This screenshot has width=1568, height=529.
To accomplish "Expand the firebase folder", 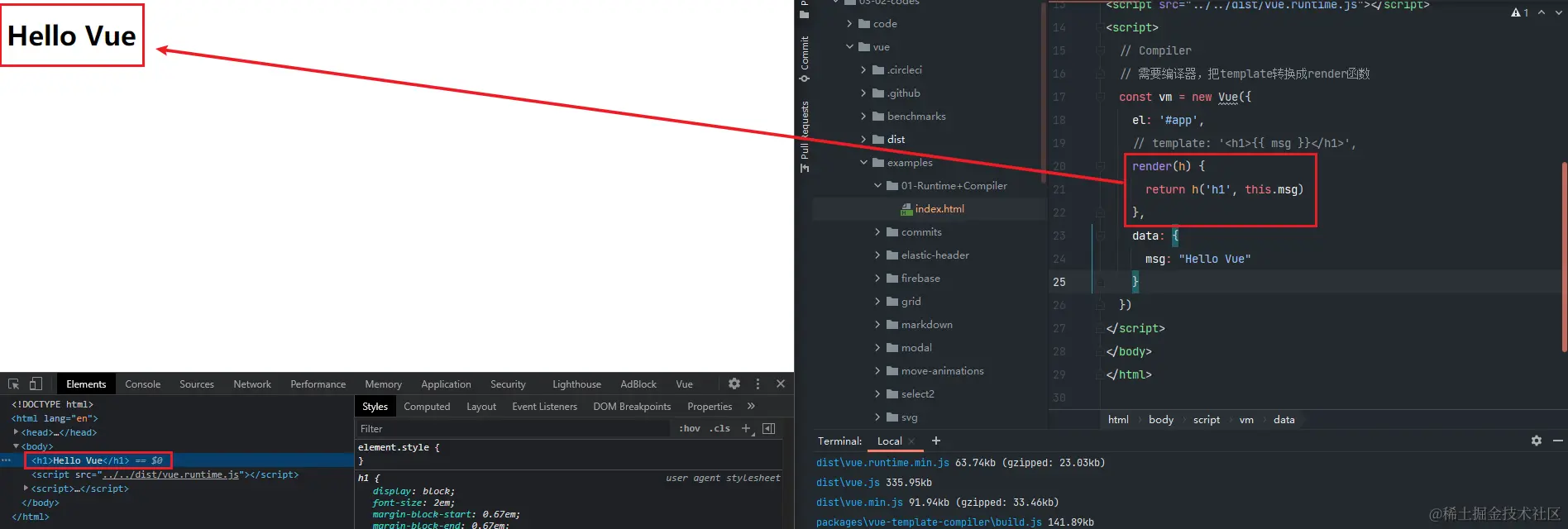I will (x=877, y=279).
